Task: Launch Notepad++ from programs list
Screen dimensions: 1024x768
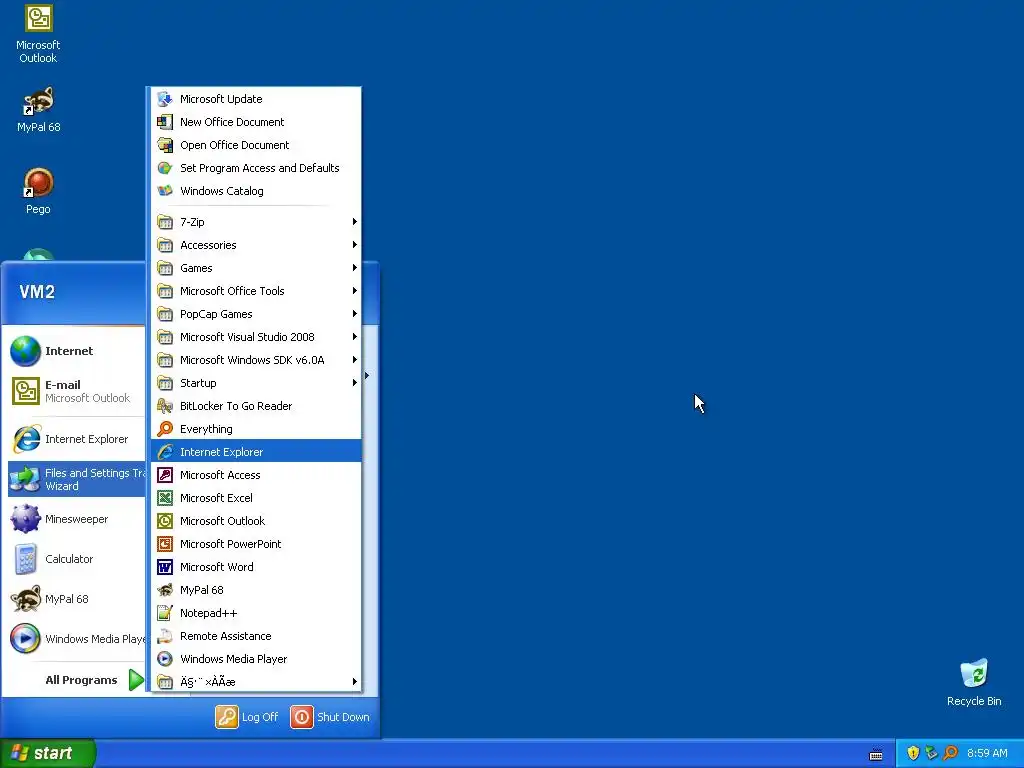Action: 256,613
